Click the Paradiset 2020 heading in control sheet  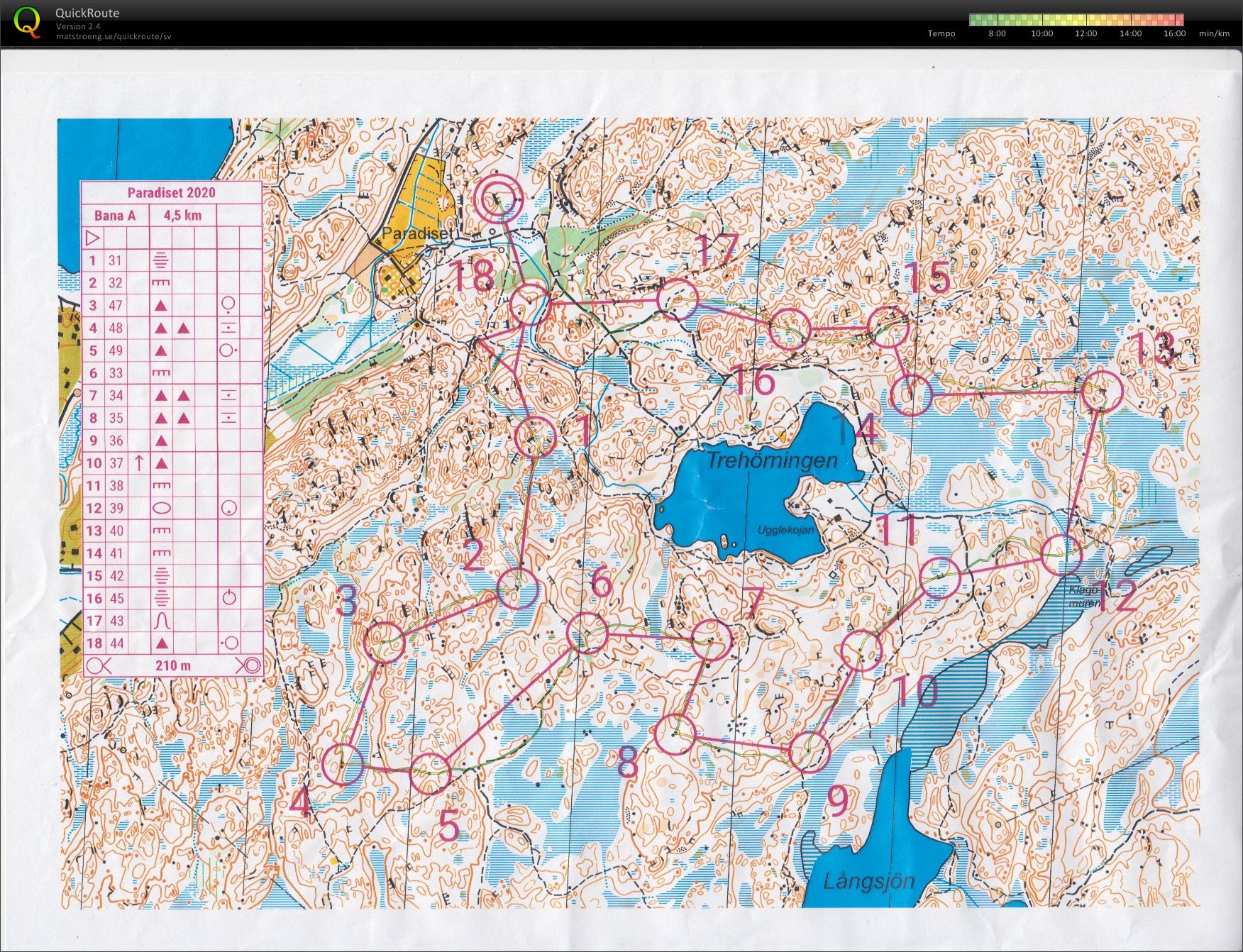point(171,192)
